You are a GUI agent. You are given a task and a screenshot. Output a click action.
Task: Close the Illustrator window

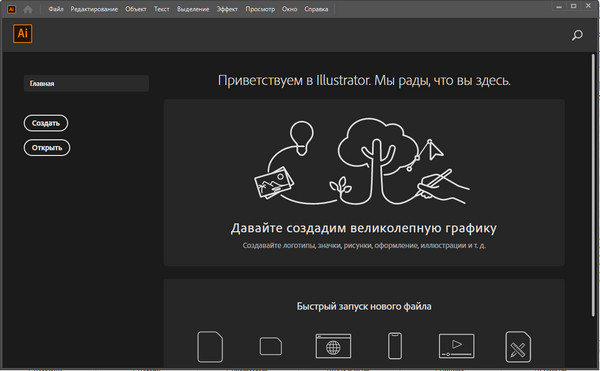(x=588, y=6)
